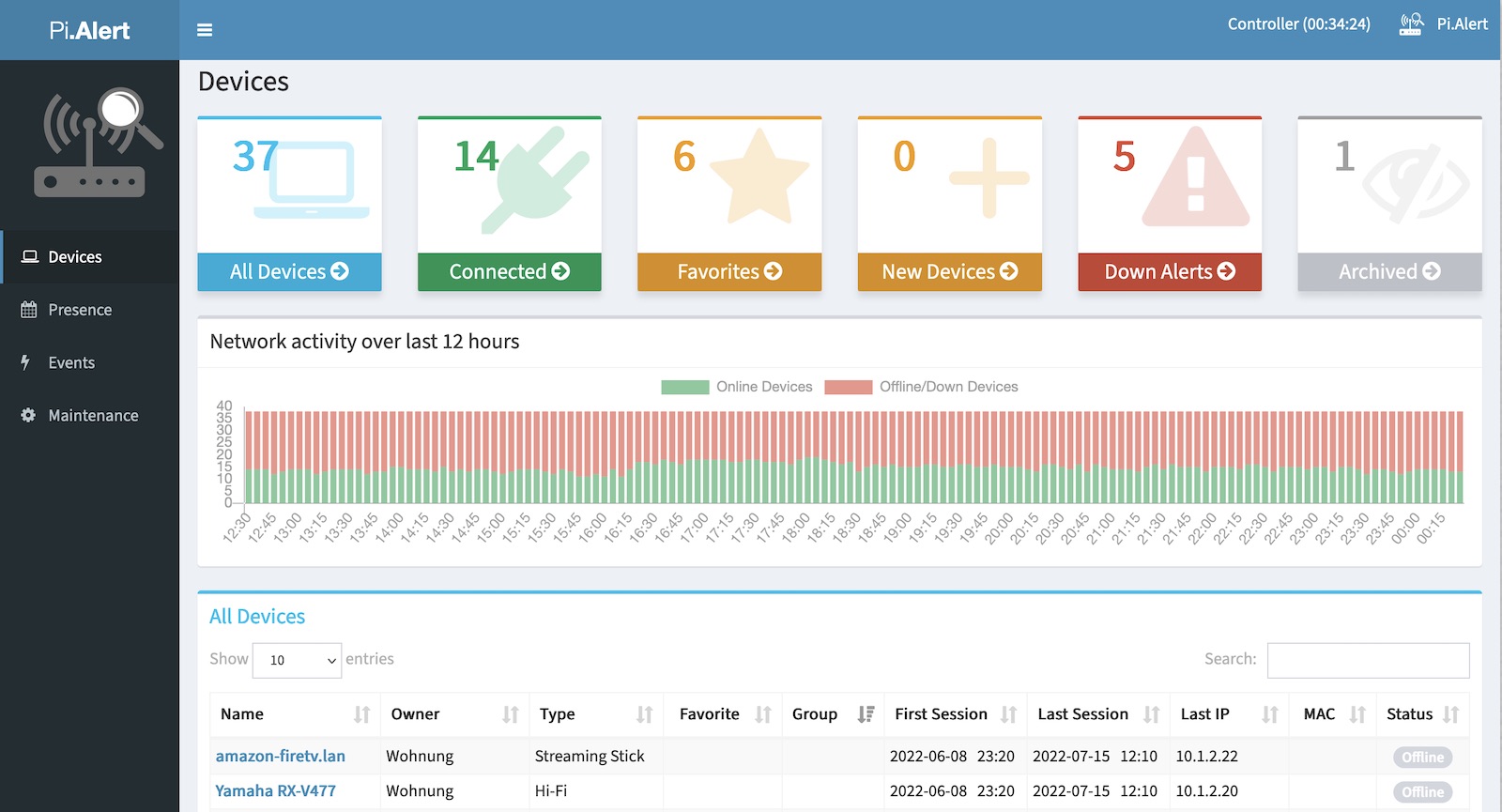
Task: Click the Pi.Alert radar logo in sidebar
Action: (99, 143)
